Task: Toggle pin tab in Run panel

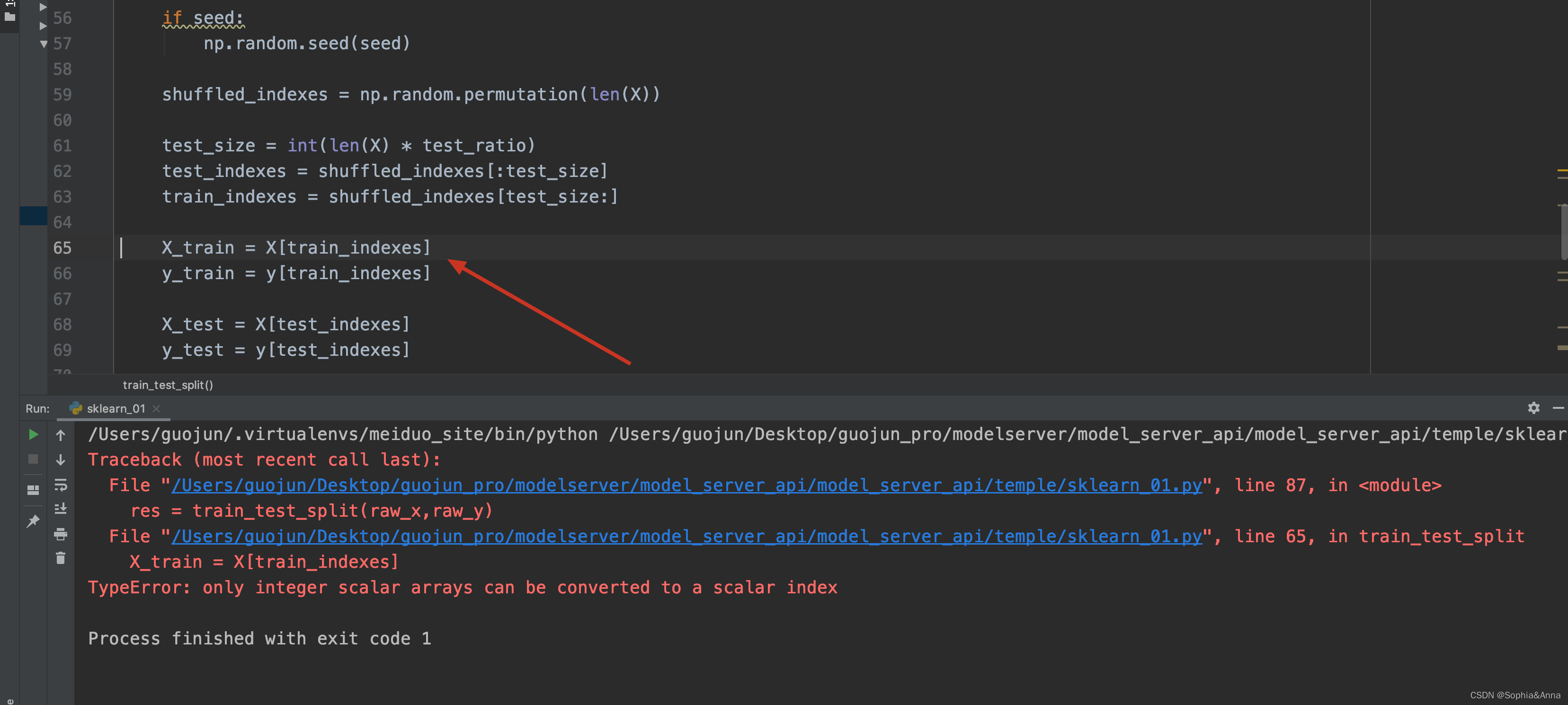Action: pyautogui.click(x=34, y=520)
